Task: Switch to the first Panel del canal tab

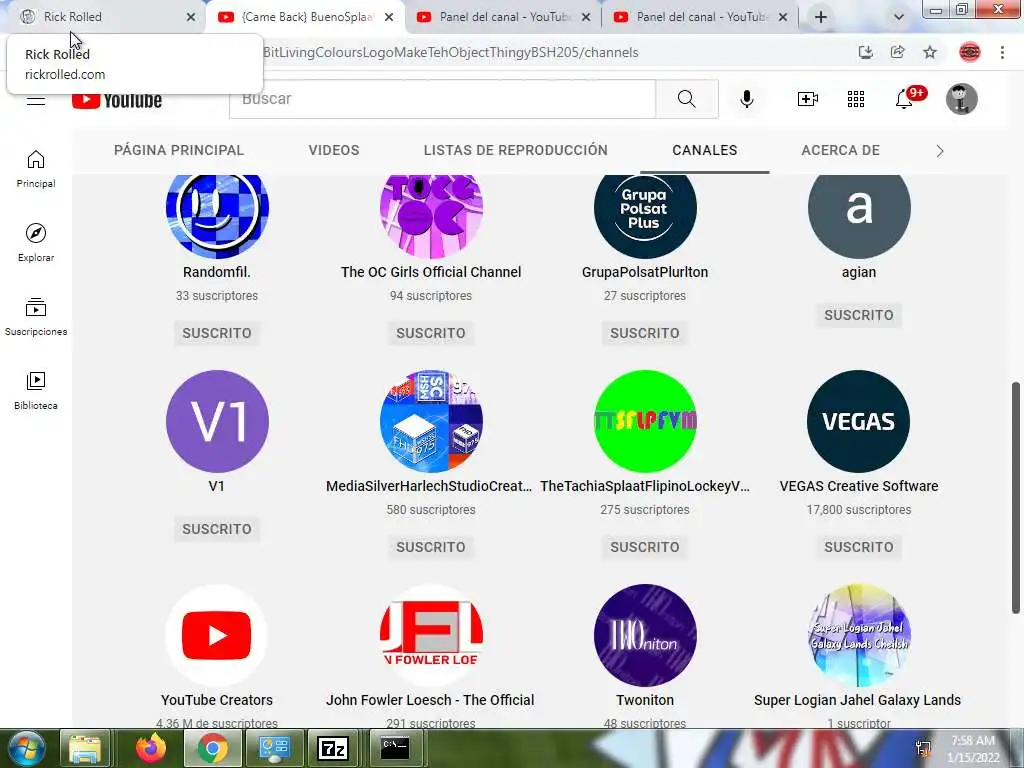Action: (x=502, y=17)
